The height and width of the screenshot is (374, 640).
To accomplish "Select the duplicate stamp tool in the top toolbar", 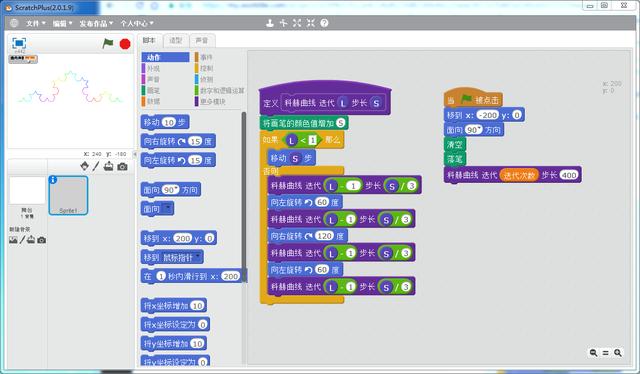I will [269, 23].
